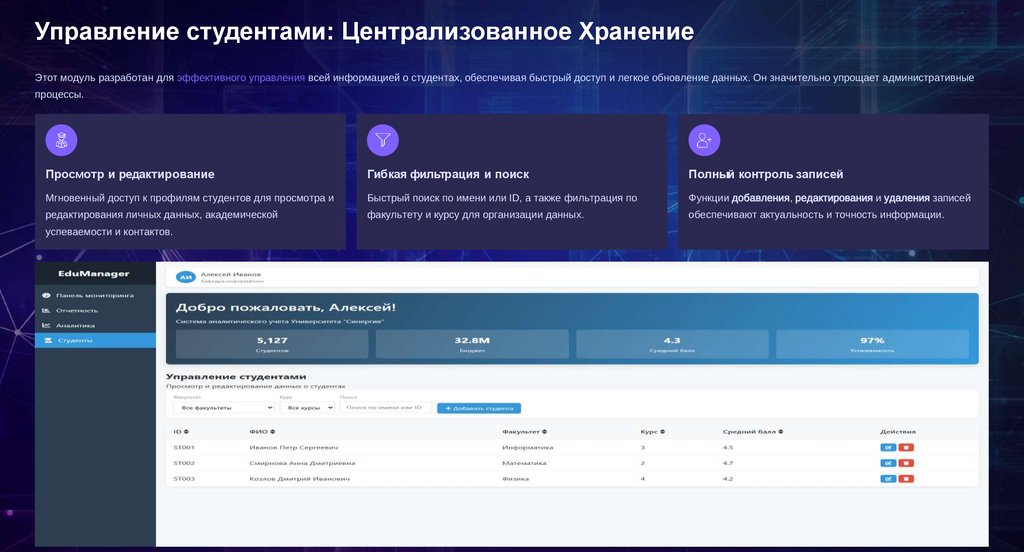Click the Отчетность chart icon in sidebar

pyautogui.click(x=46, y=310)
